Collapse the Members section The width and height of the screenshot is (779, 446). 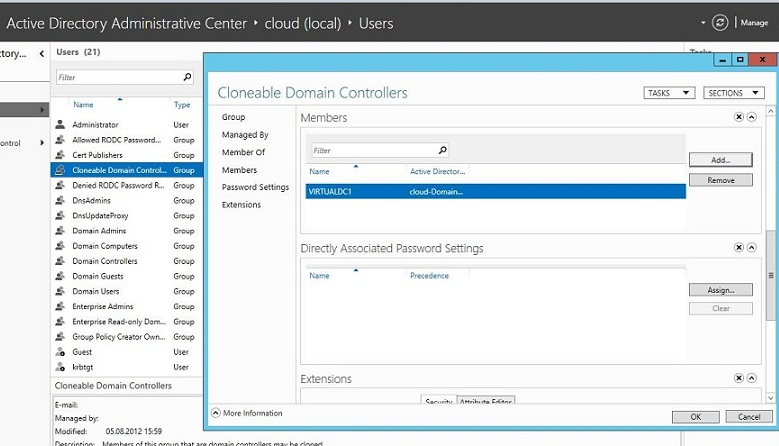pos(752,117)
